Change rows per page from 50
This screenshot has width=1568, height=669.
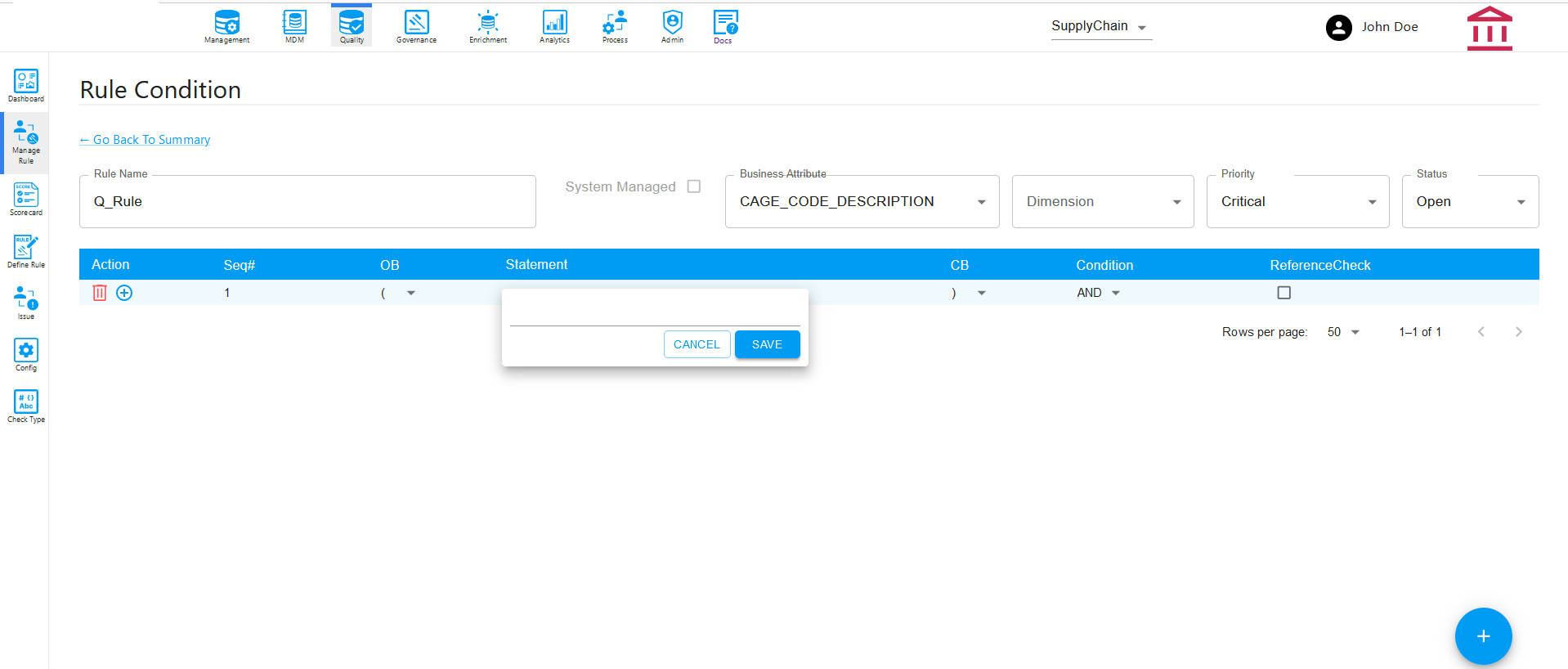pyautogui.click(x=1343, y=332)
